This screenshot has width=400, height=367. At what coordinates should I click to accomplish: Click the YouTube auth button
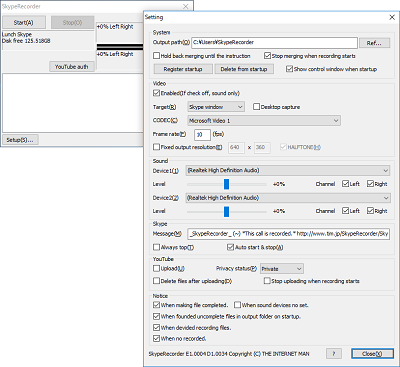72,67
